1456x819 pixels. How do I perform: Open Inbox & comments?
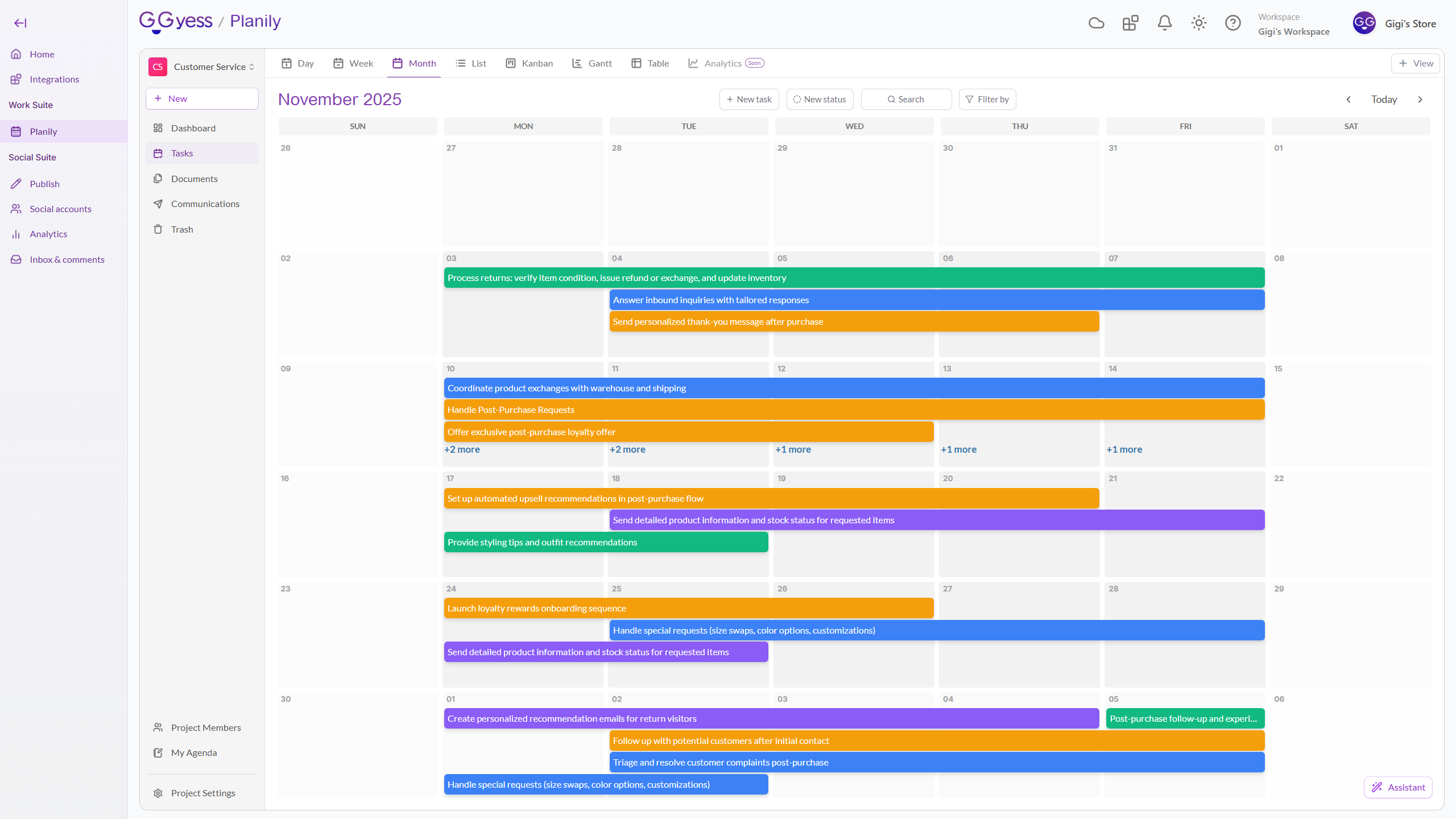(x=67, y=259)
